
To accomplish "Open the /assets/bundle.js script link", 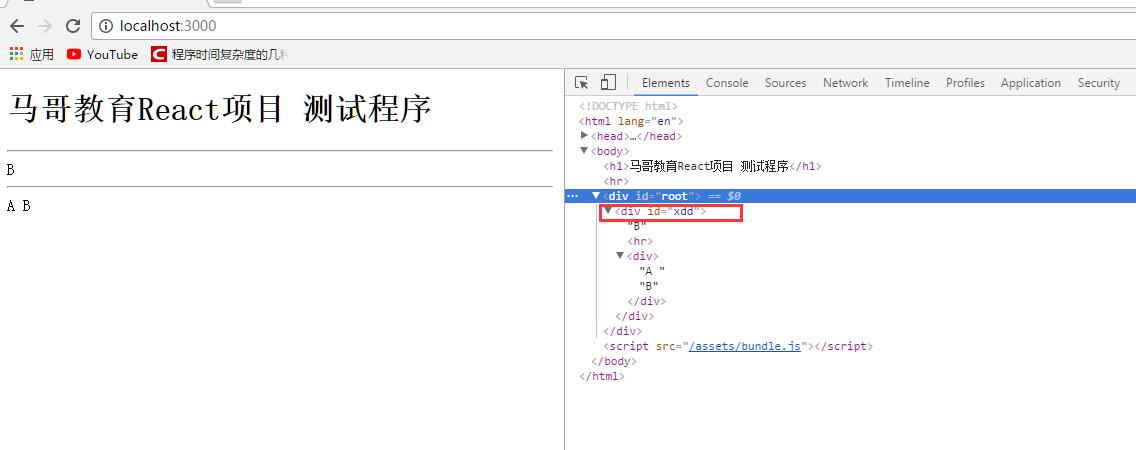I will coord(744,346).
